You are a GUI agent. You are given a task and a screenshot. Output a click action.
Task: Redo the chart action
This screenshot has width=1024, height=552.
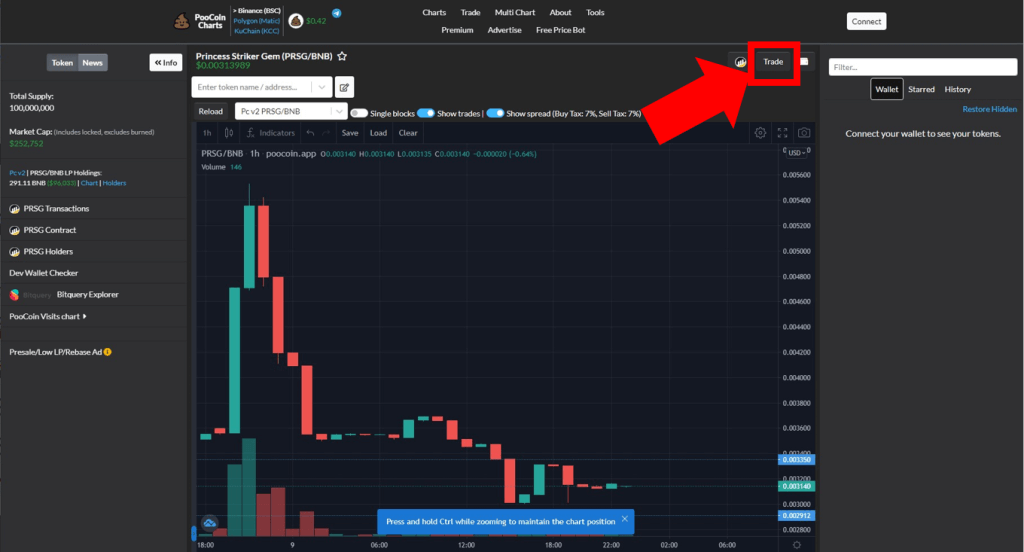tap(327, 133)
